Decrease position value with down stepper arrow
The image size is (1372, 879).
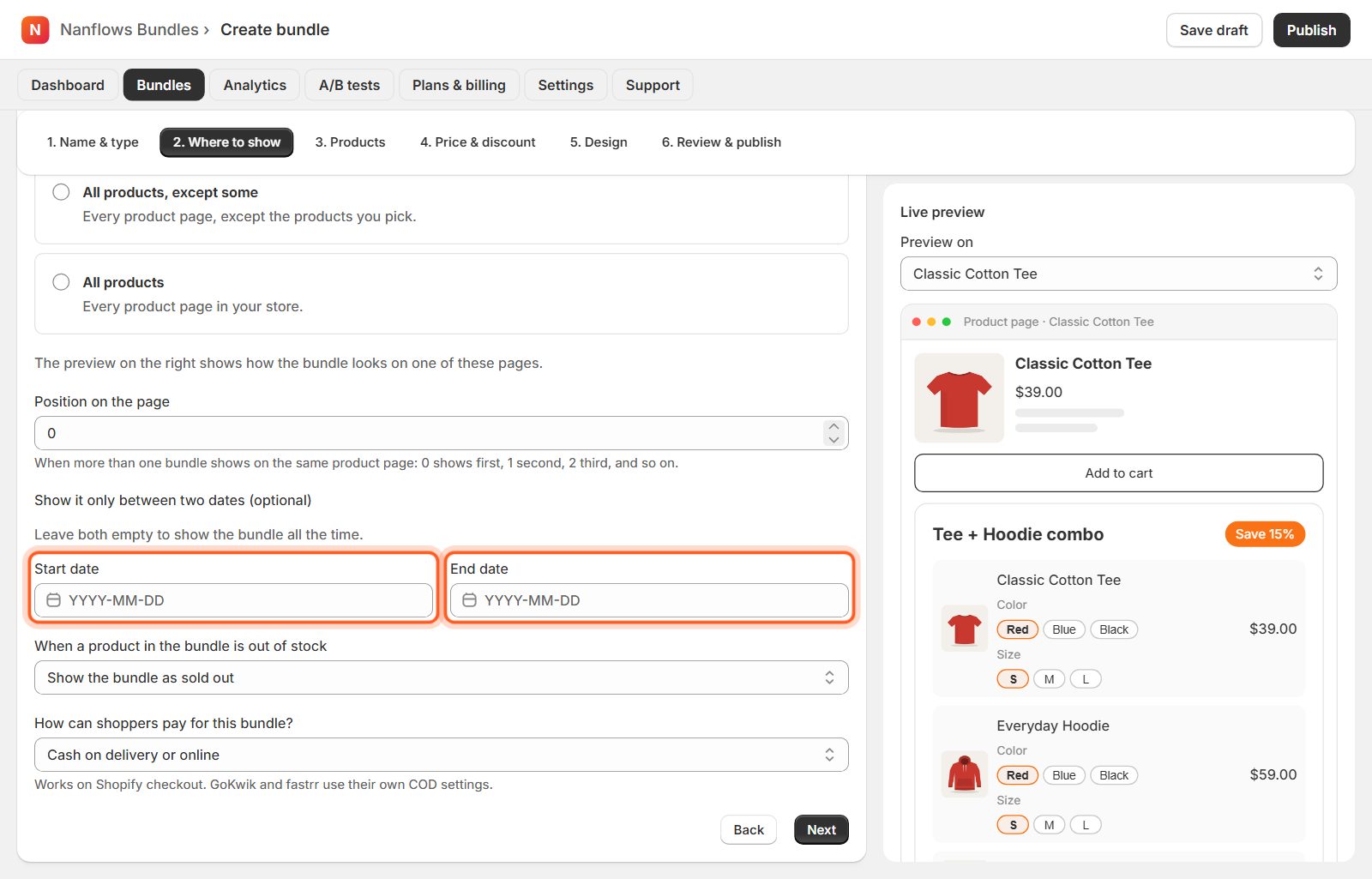pos(833,440)
